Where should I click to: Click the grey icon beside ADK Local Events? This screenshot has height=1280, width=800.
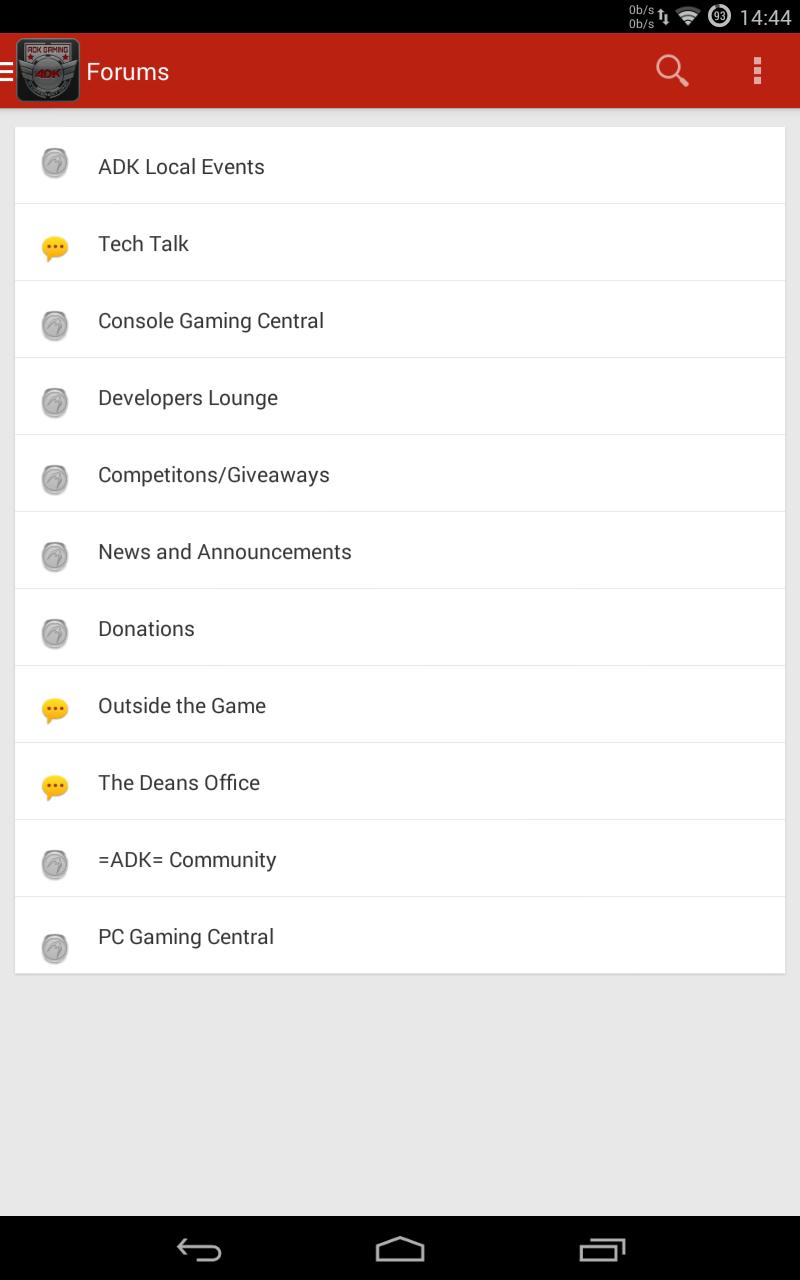[55, 164]
